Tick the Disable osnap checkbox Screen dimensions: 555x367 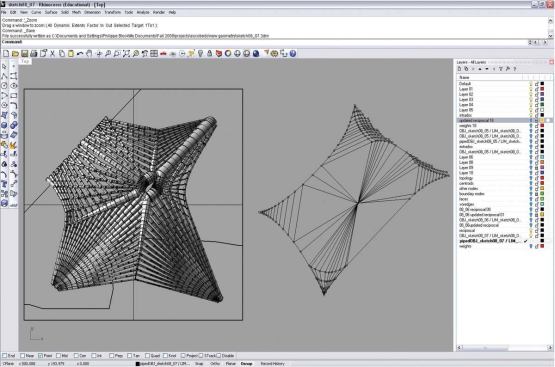(x=218, y=356)
